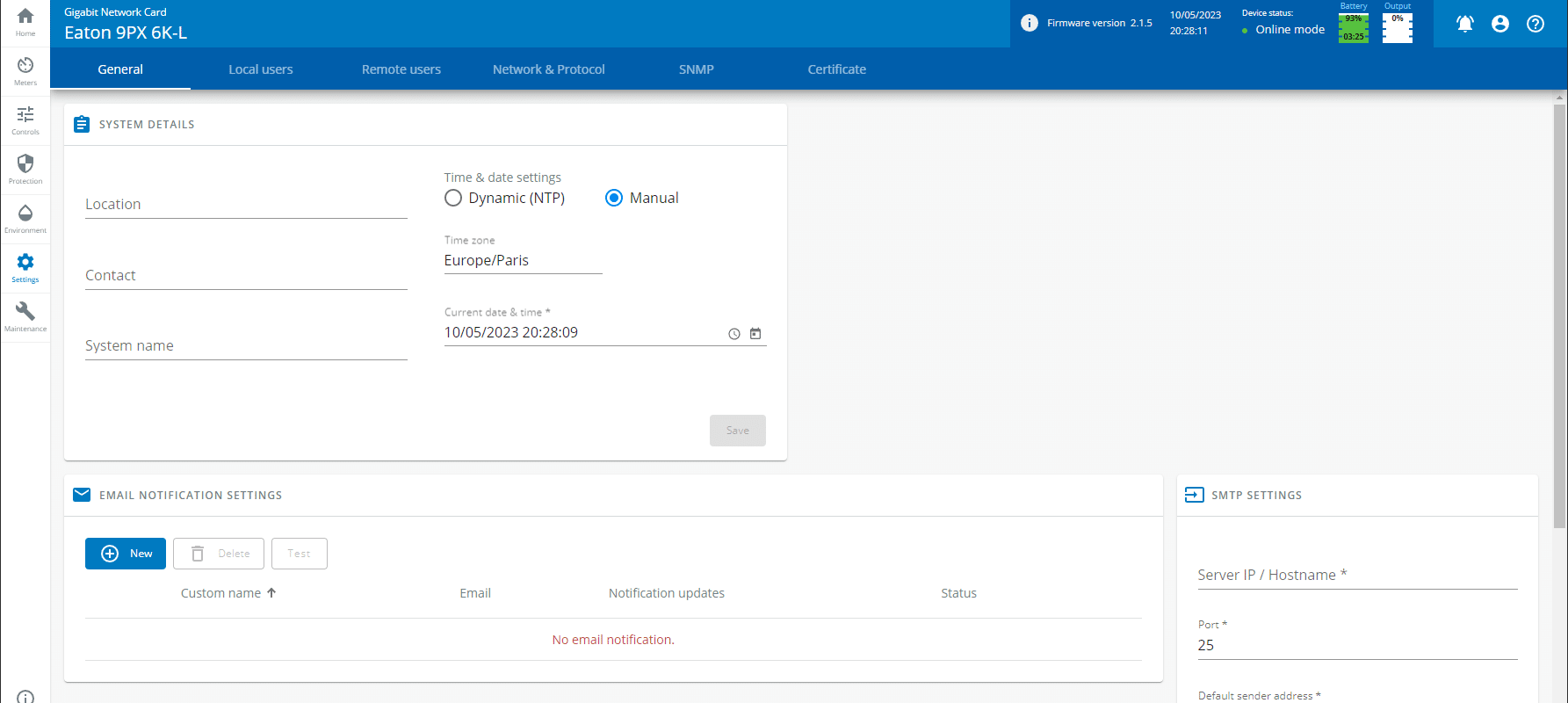
Task: Click into the Location field
Action: click(x=246, y=205)
